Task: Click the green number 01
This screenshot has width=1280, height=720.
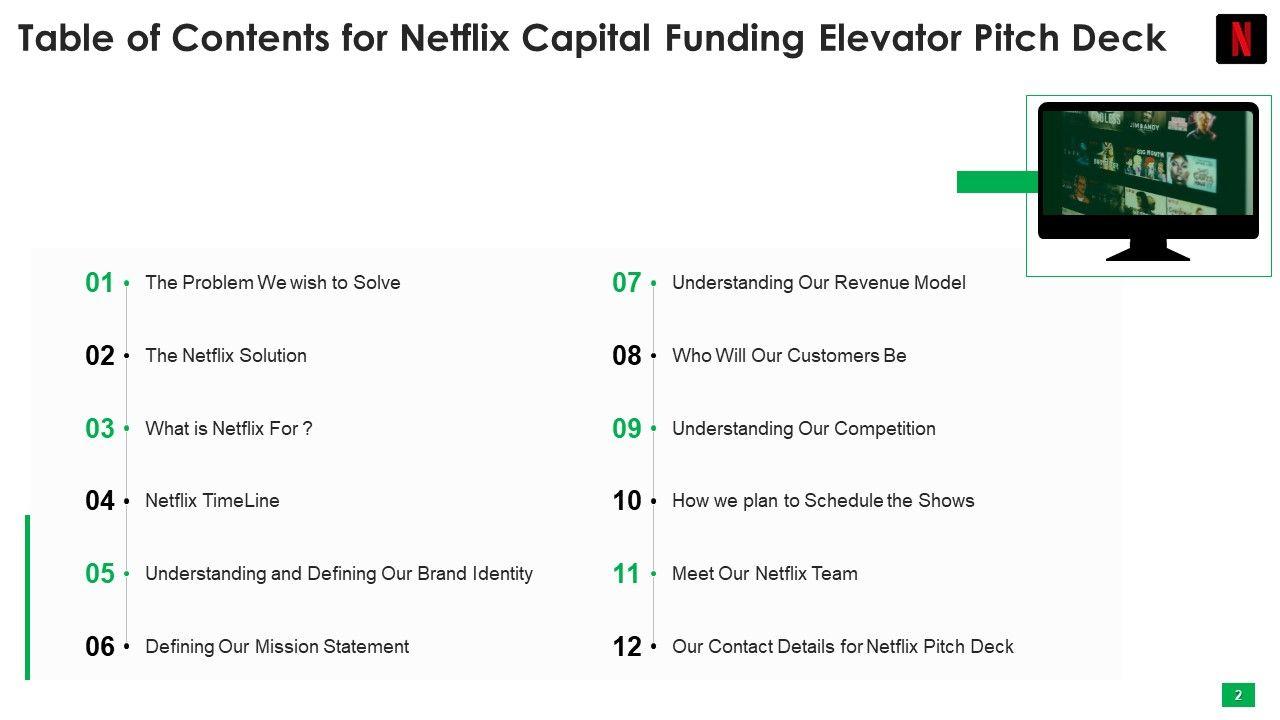Action: [x=100, y=283]
